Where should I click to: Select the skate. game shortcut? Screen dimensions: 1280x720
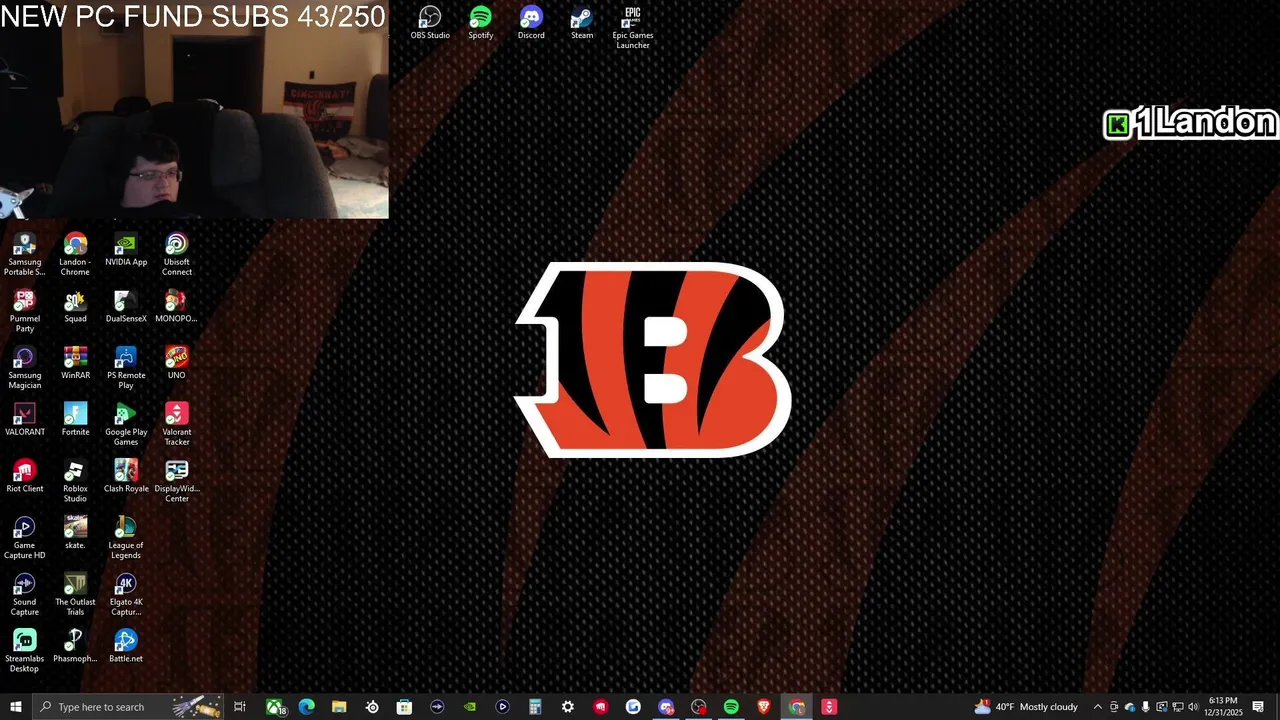pyautogui.click(x=75, y=533)
